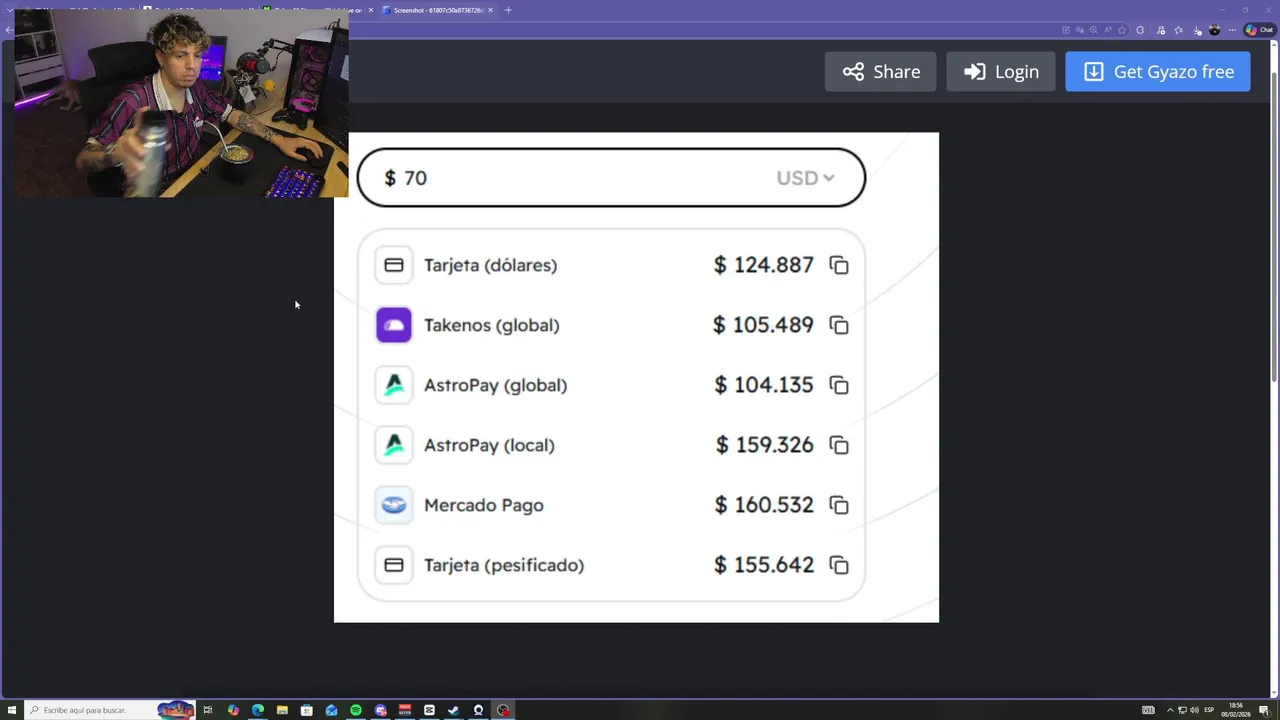1280x720 pixels.
Task: Open a new browser tab
Action: point(508,10)
